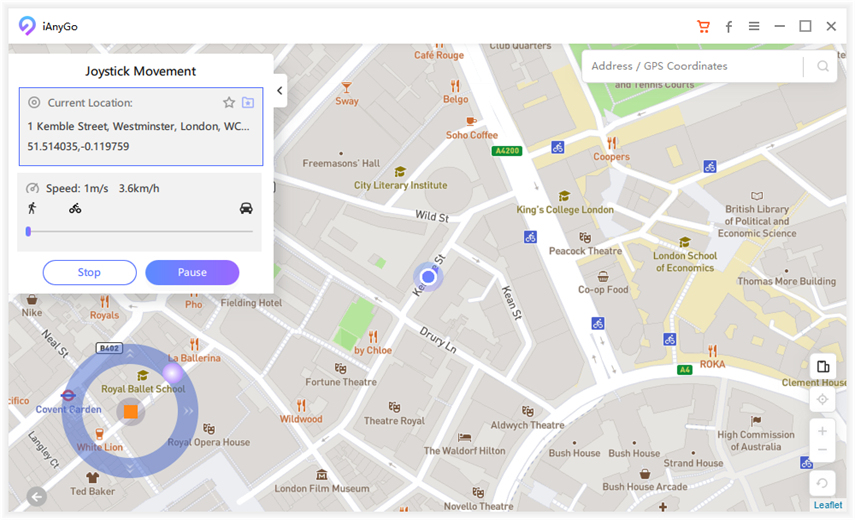Focus the Address / GPS Coordinates search box

point(690,66)
